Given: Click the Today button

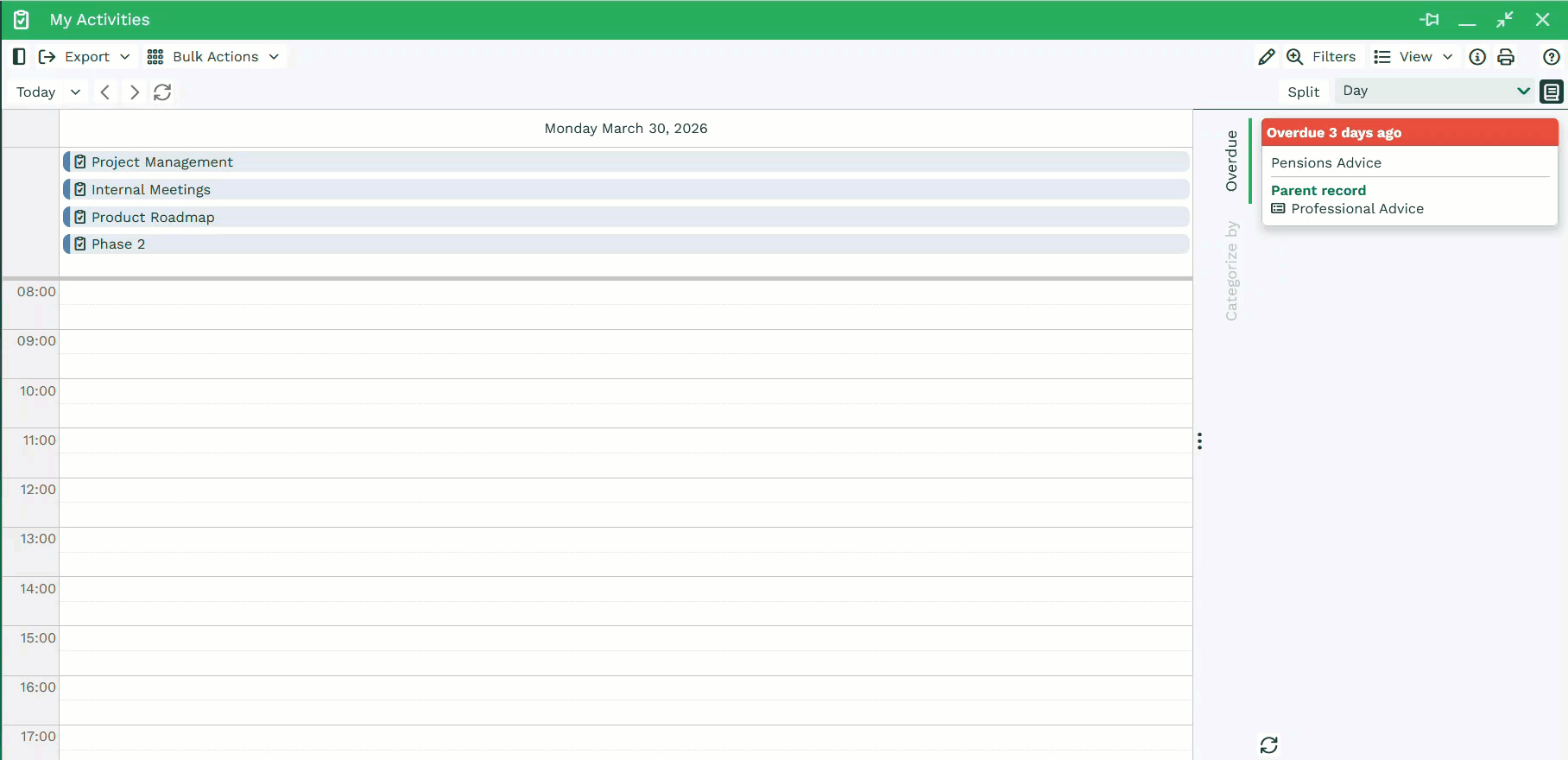Looking at the screenshot, I should pyautogui.click(x=36, y=92).
